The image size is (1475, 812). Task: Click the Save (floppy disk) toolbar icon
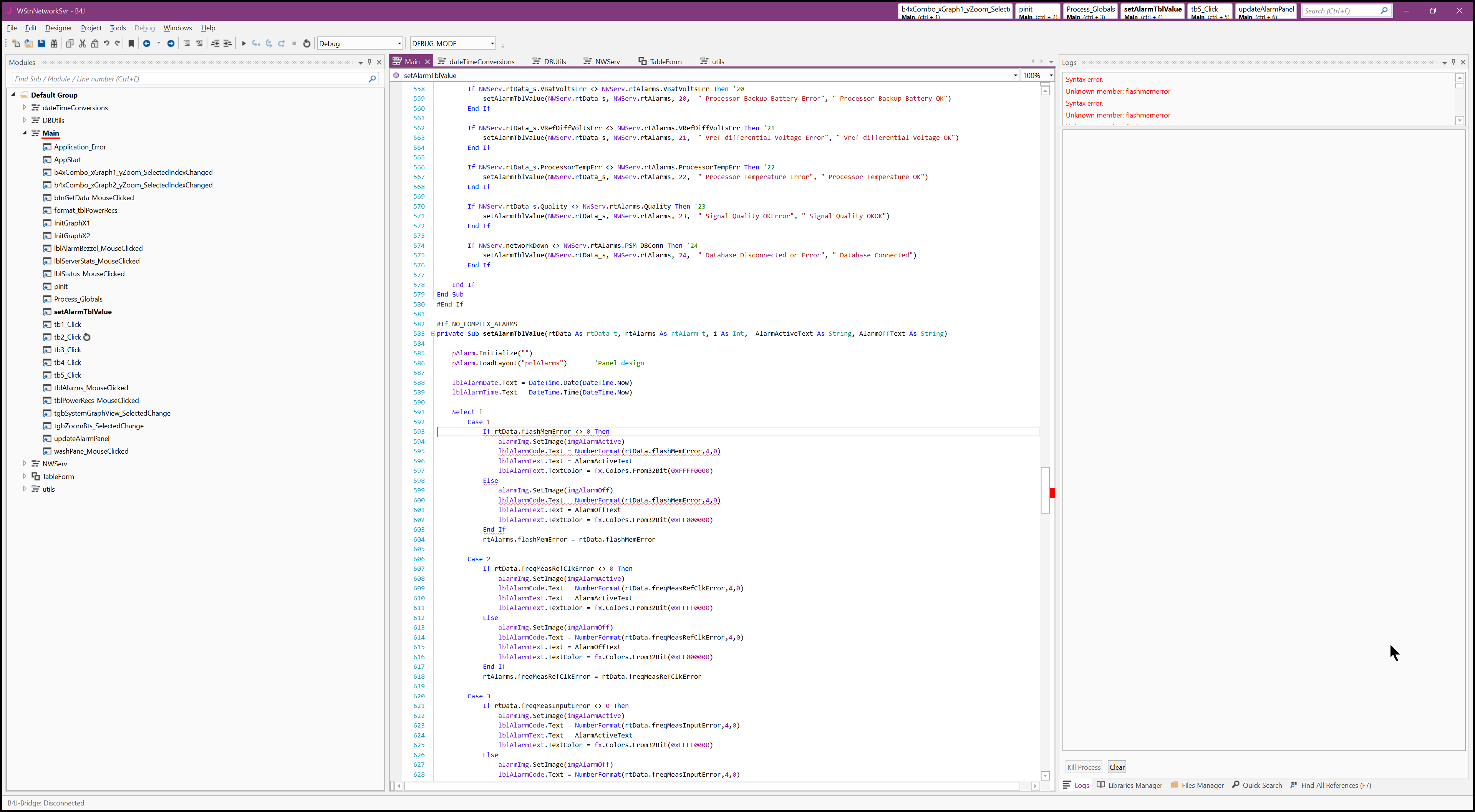(41, 43)
